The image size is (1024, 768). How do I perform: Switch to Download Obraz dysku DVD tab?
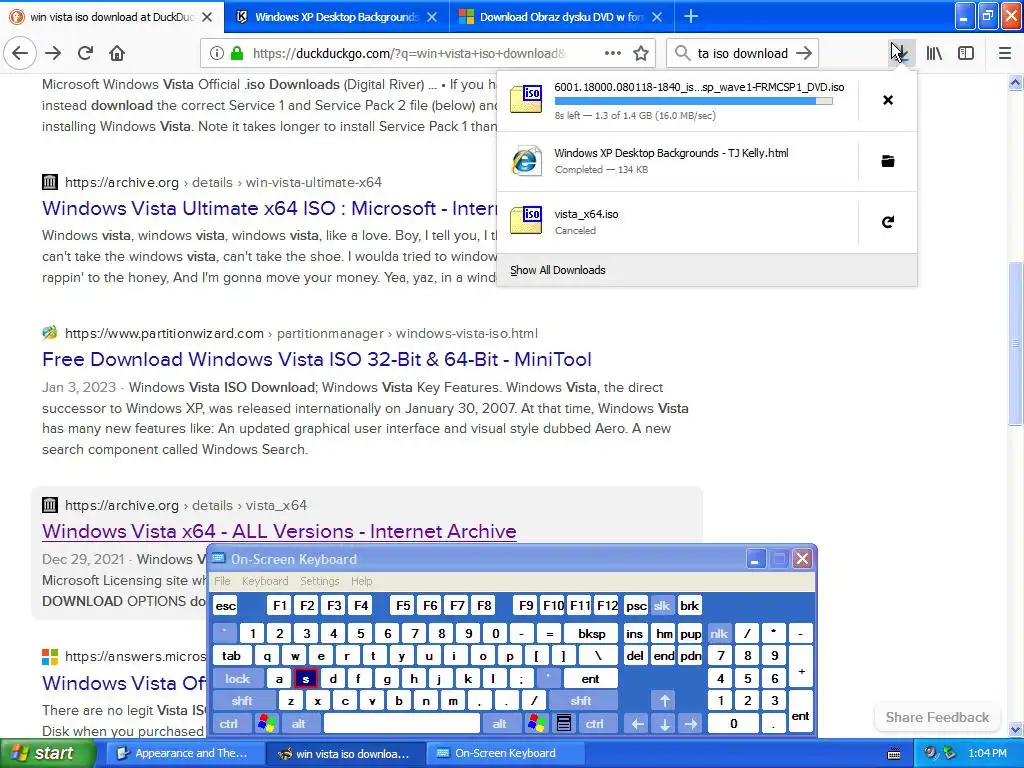coord(562,17)
